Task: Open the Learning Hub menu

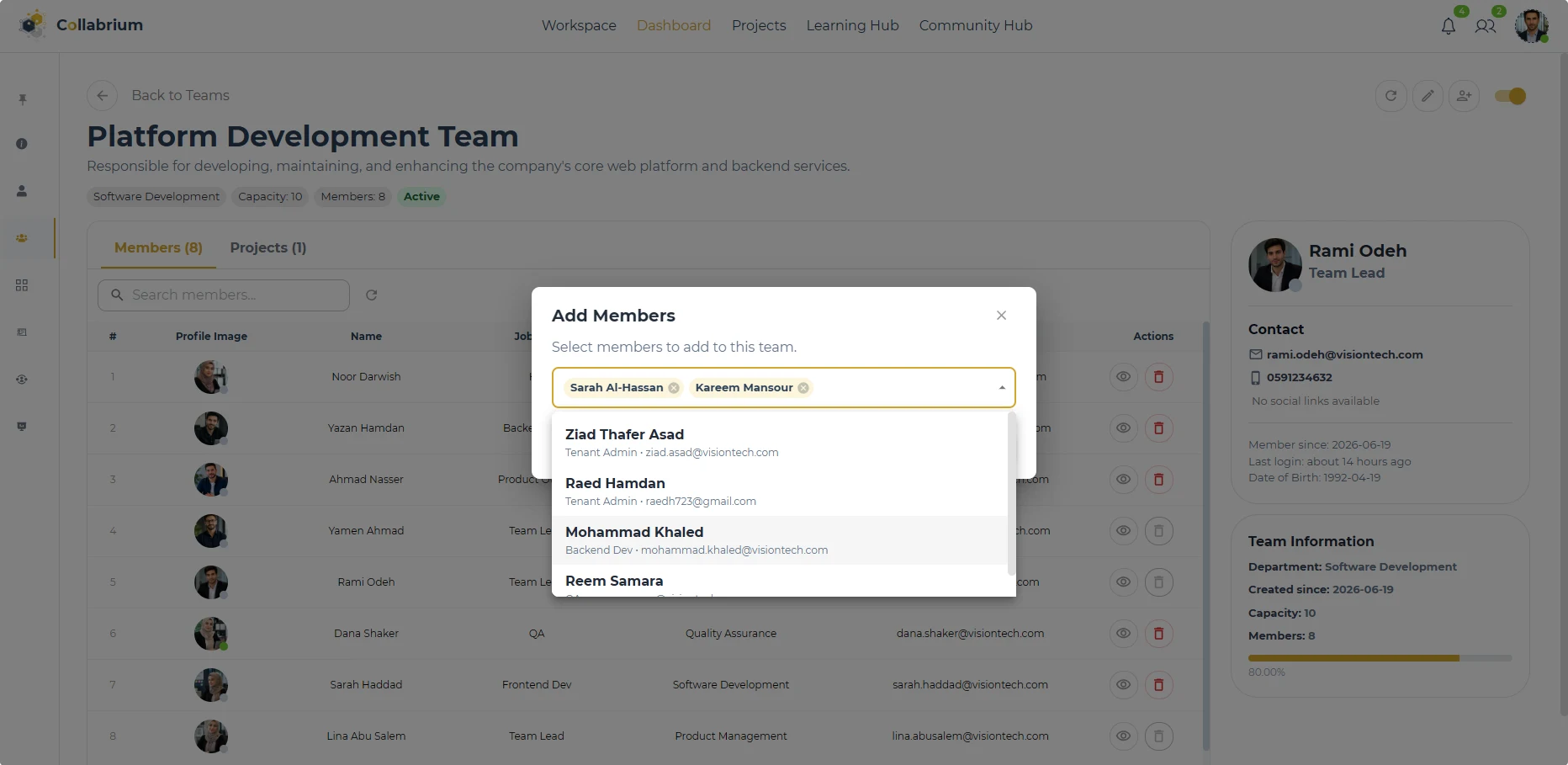Action: point(852,25)
